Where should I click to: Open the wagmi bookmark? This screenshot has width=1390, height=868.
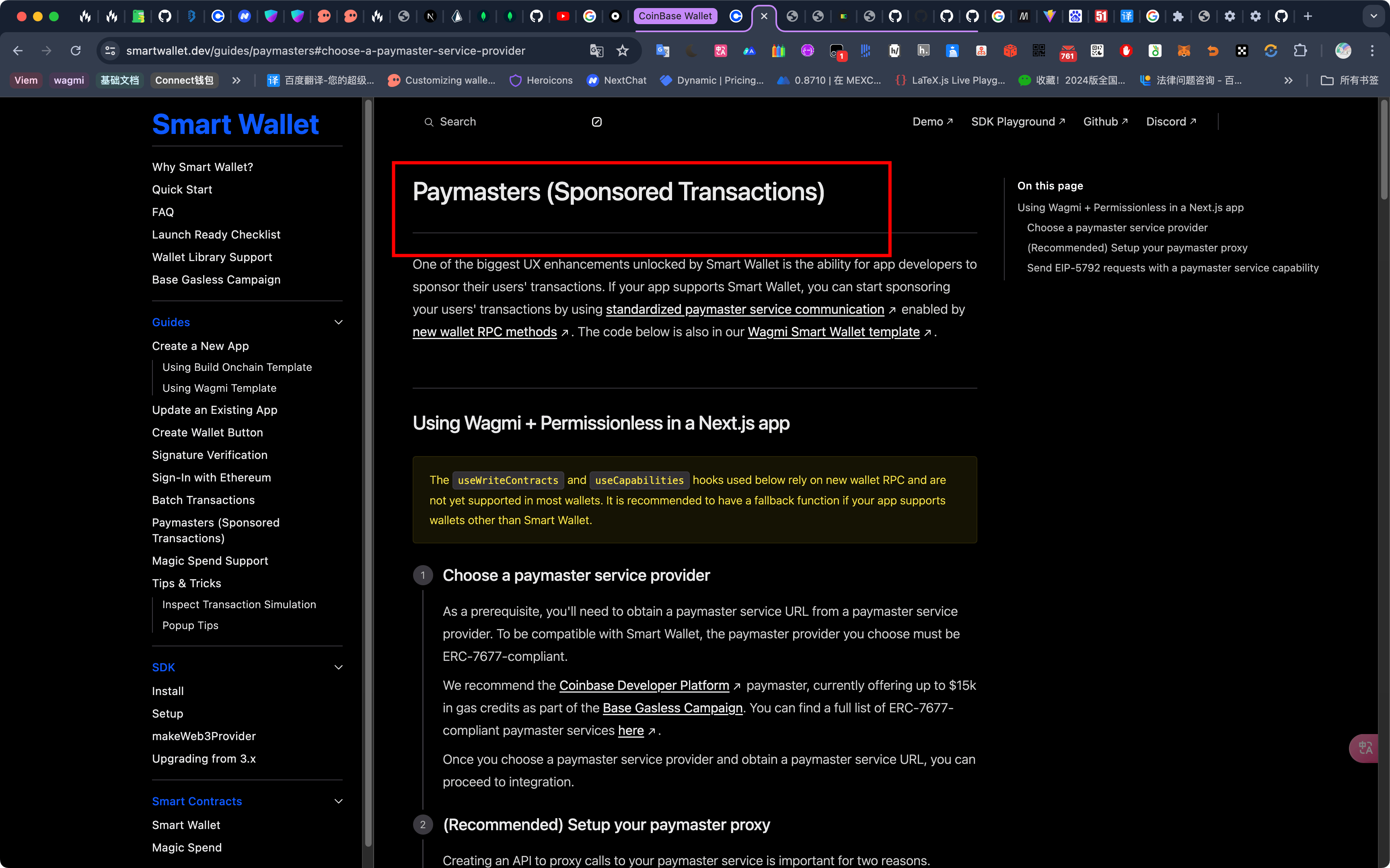[x=69, y=80]
